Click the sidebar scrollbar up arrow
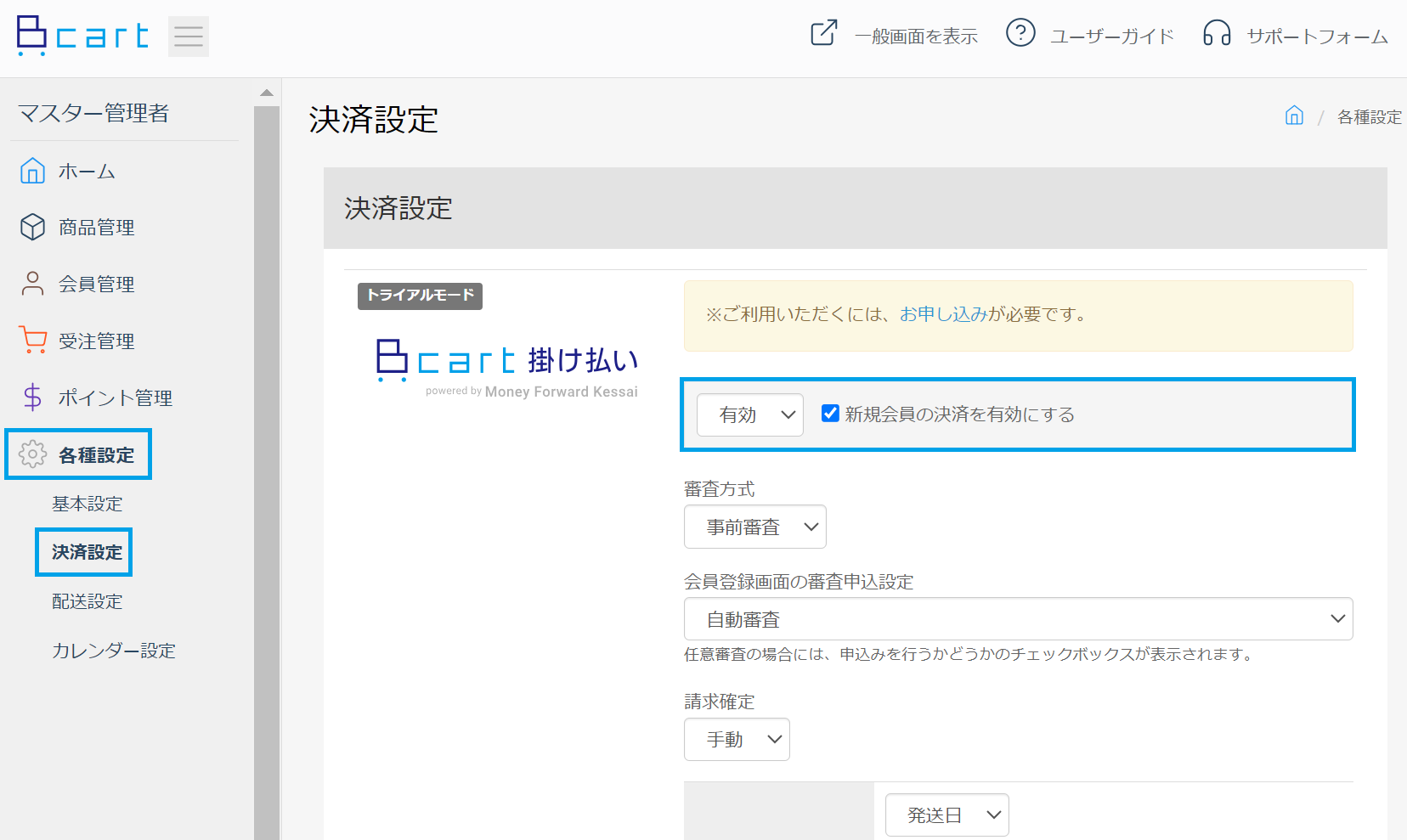 pos(267,92)
